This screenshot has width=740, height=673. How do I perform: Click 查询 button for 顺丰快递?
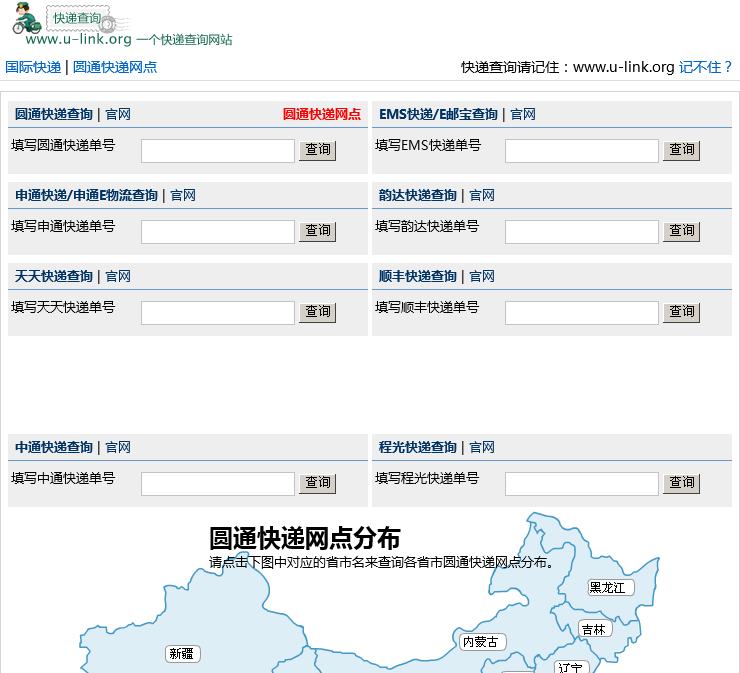click(x=681, y=312)
